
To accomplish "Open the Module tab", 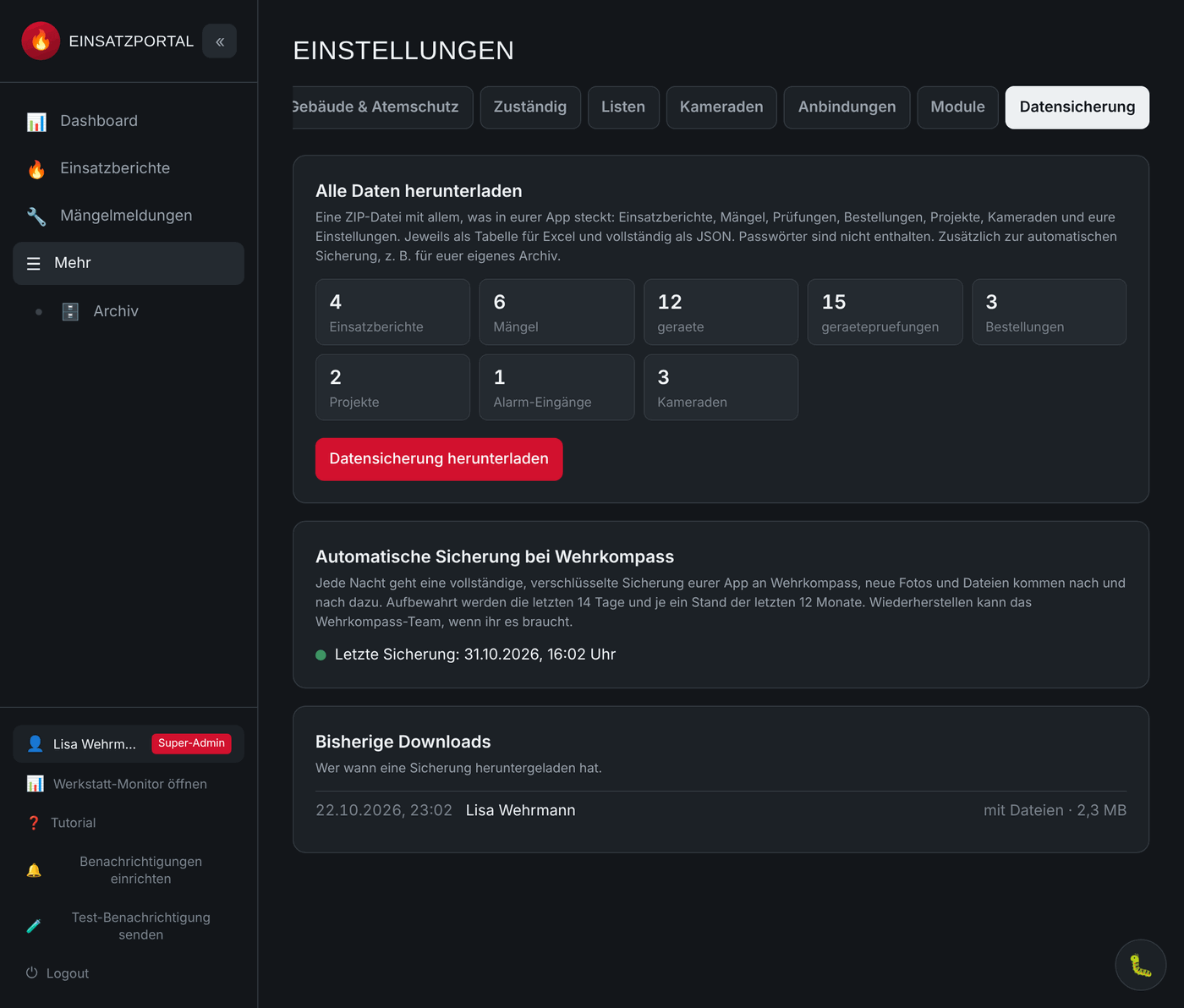I will pyautogui.click(x=957, y=107).
